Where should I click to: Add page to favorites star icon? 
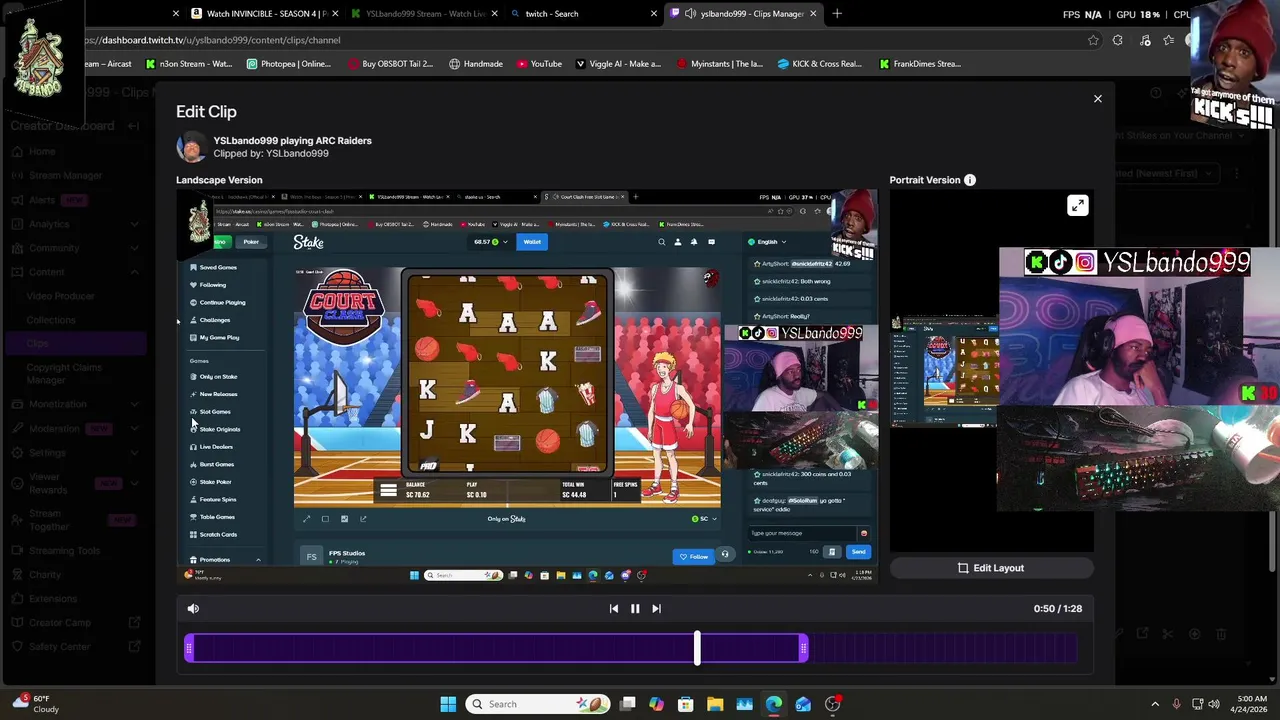[x=1093, y=40]
